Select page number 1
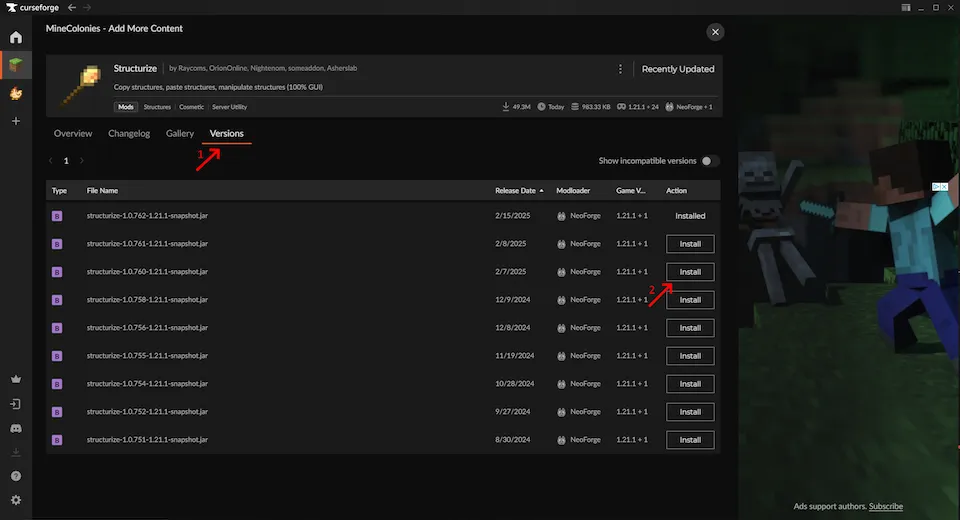The width and height of the screenshot is (960, 520). [66, 160]
